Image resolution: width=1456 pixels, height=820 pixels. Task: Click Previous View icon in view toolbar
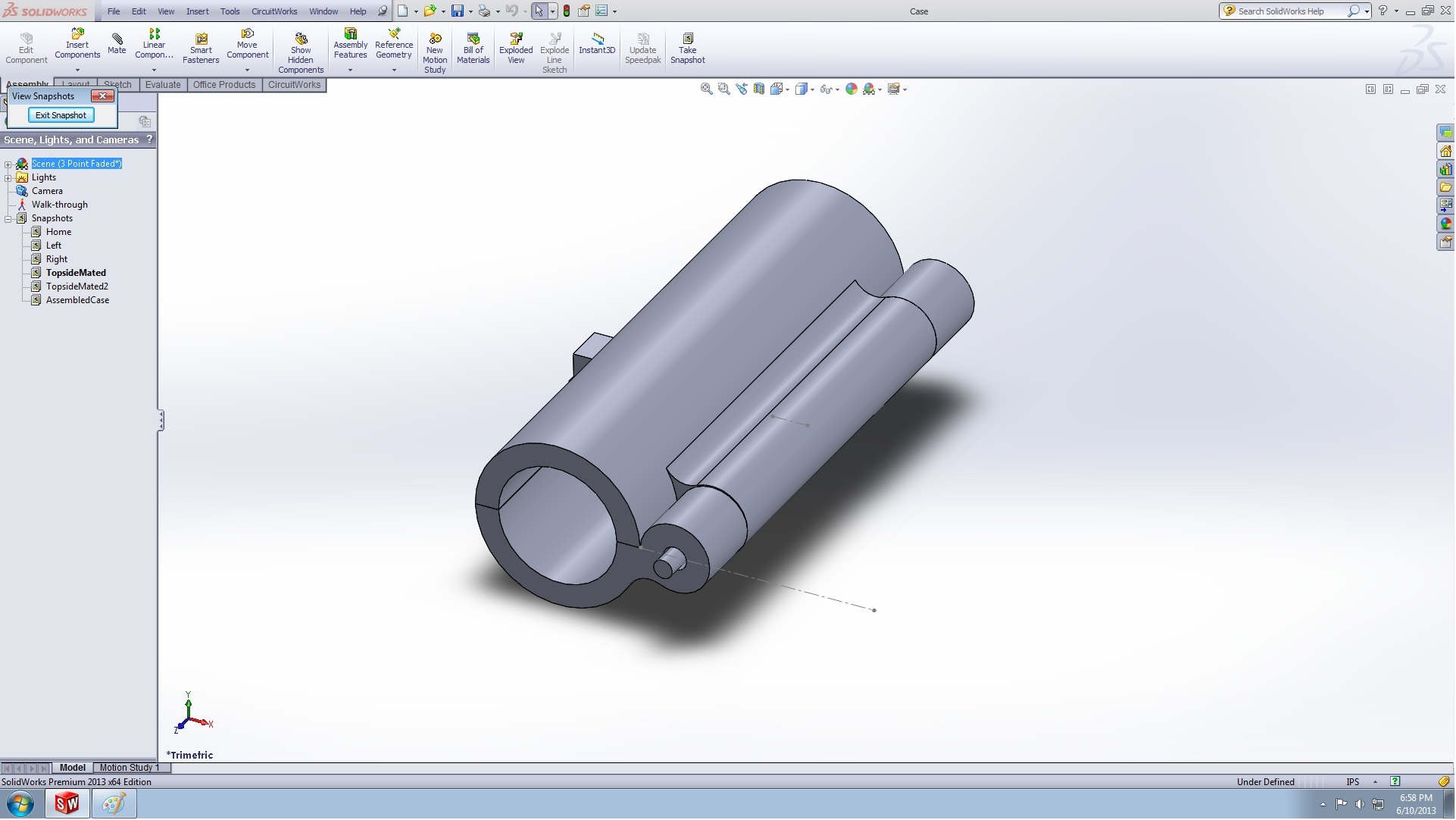coord(741,89)
